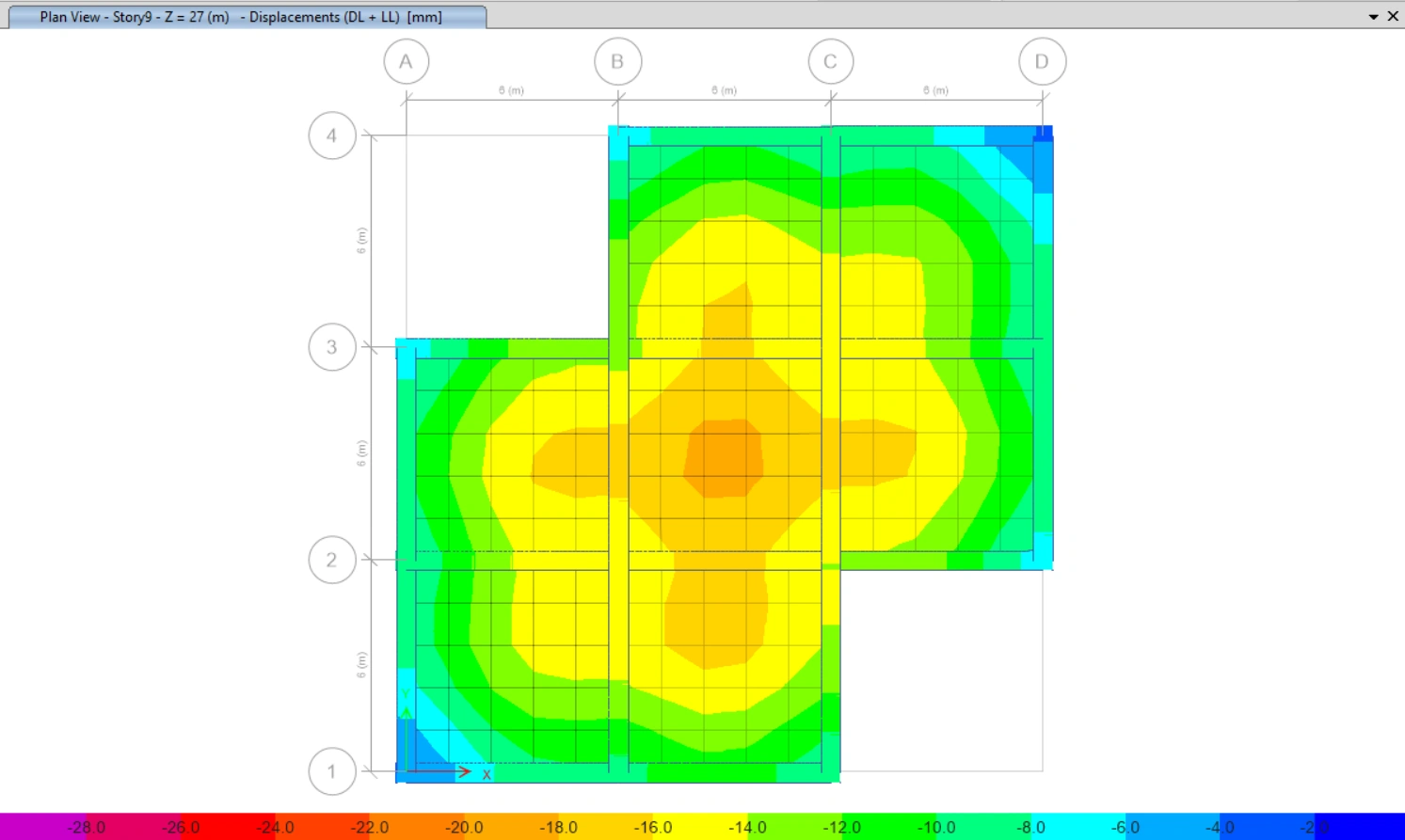
Task: Select grid bubble 2
Action: tap(331, 561)
